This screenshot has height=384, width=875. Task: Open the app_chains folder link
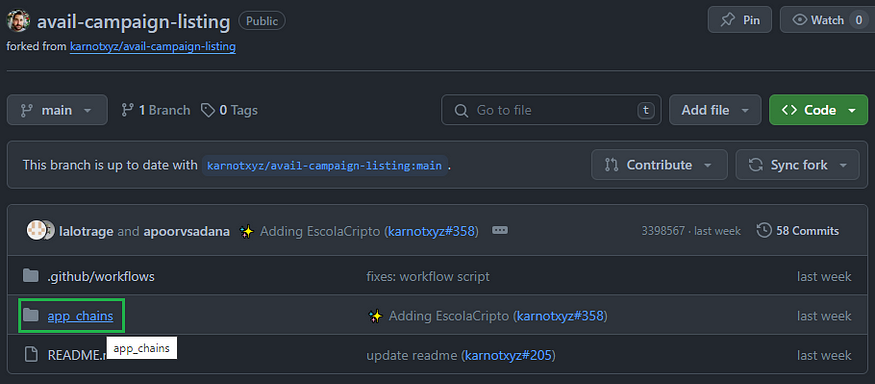pyautogui.click(x=80, y=316)
